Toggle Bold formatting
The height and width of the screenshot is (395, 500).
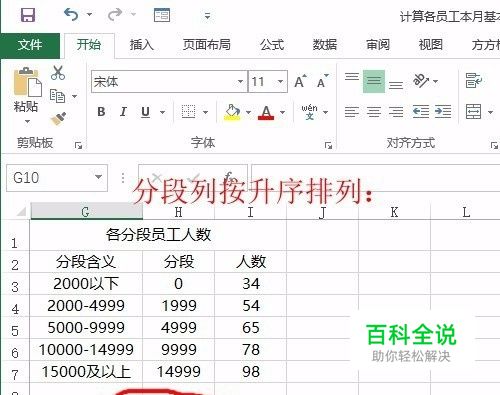pos(101,112)
